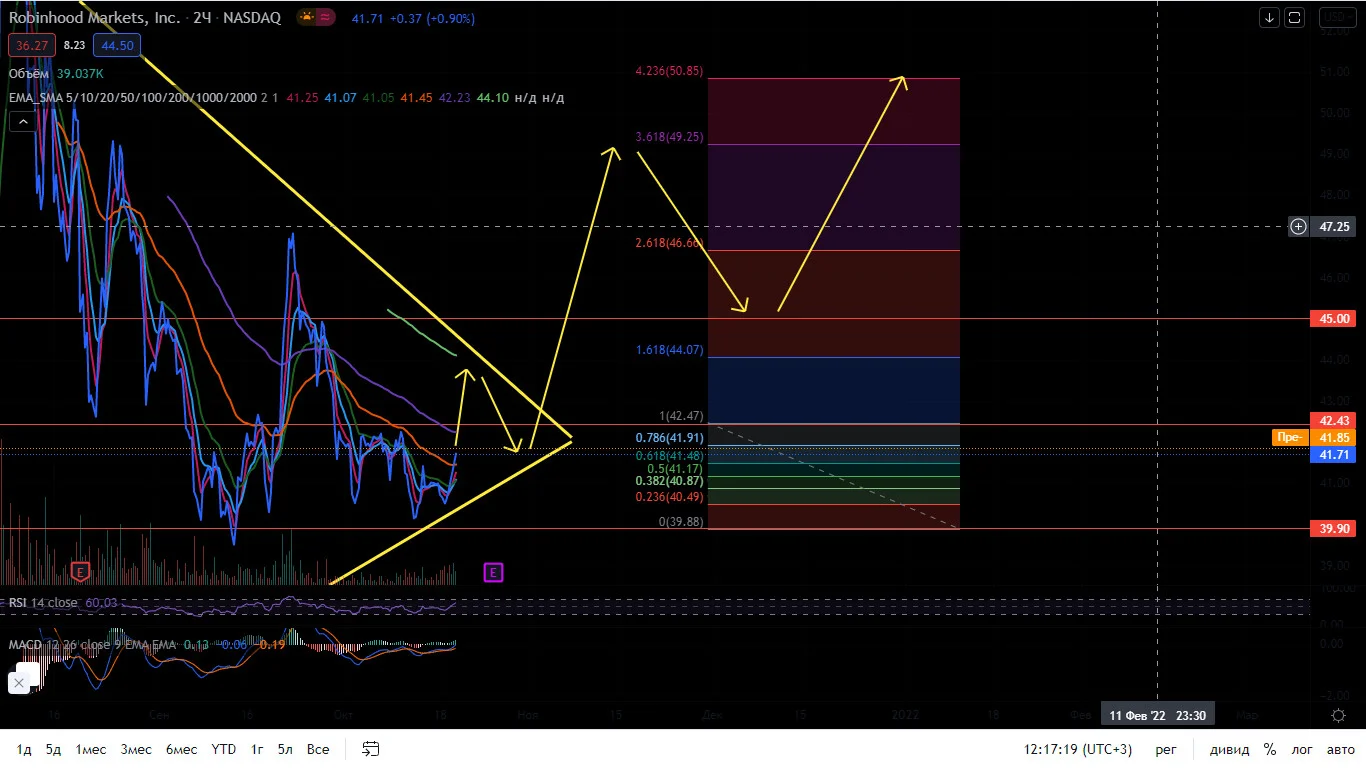Toggle auto scale 'авто'
The width and height of the screenshot is (1366, 768).
click(x=1340, y=749)
